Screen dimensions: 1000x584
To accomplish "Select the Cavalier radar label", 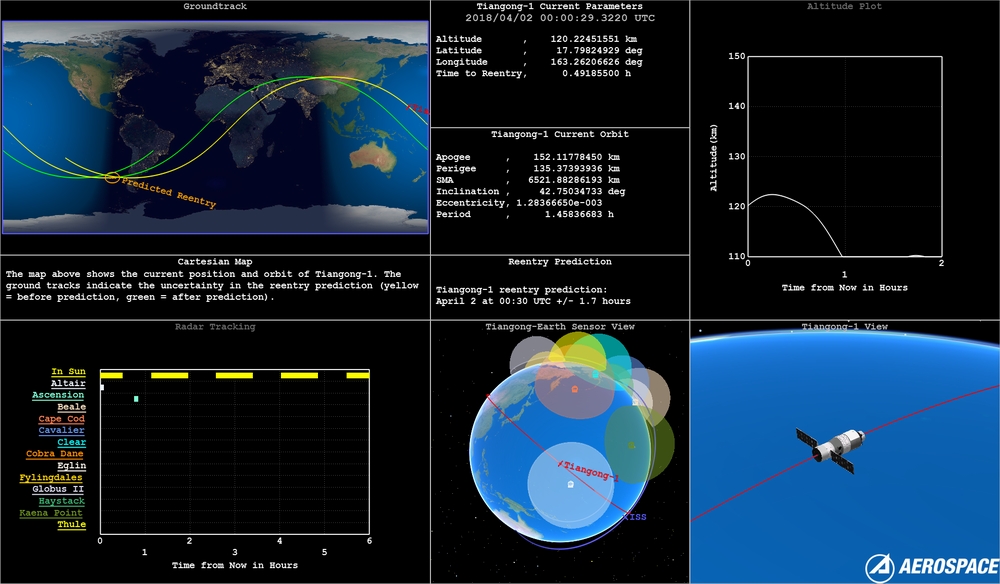I will click(x=61, y=430).
